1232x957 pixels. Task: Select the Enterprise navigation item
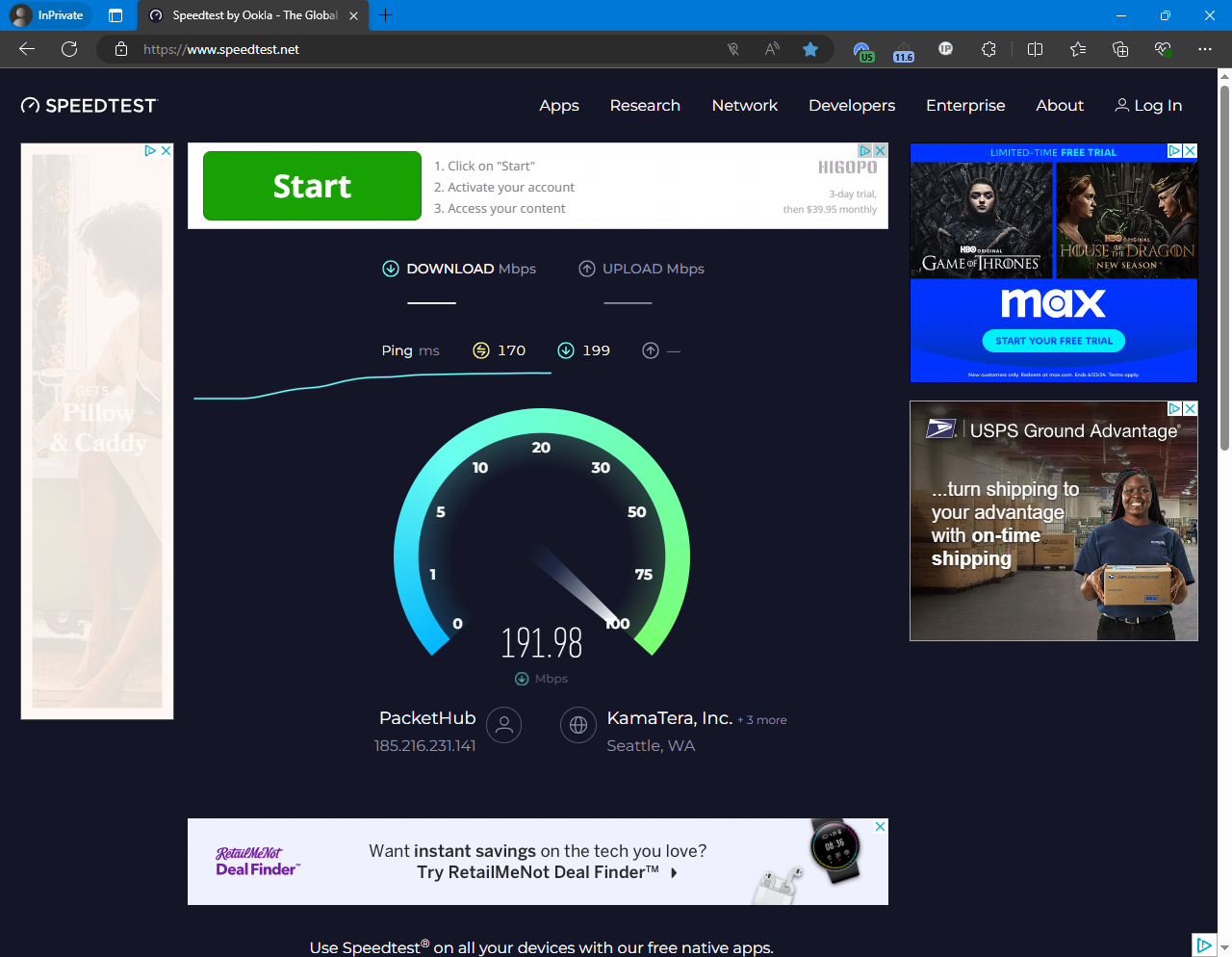tap(965, 106)
